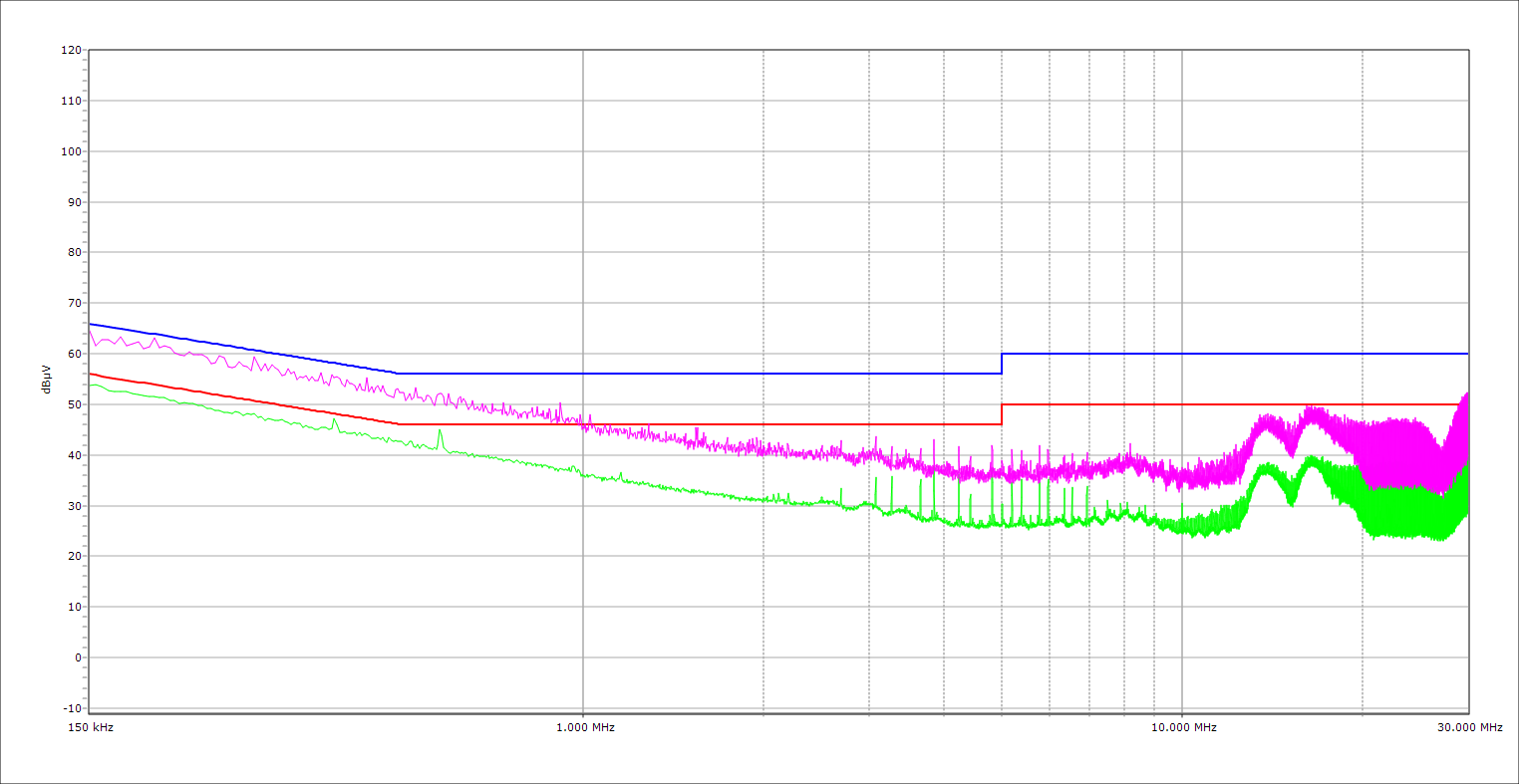Select the red limit line's vertical step
Image resolution: width=1519 pixels, height=784 pixels.
coord(1002,414)
